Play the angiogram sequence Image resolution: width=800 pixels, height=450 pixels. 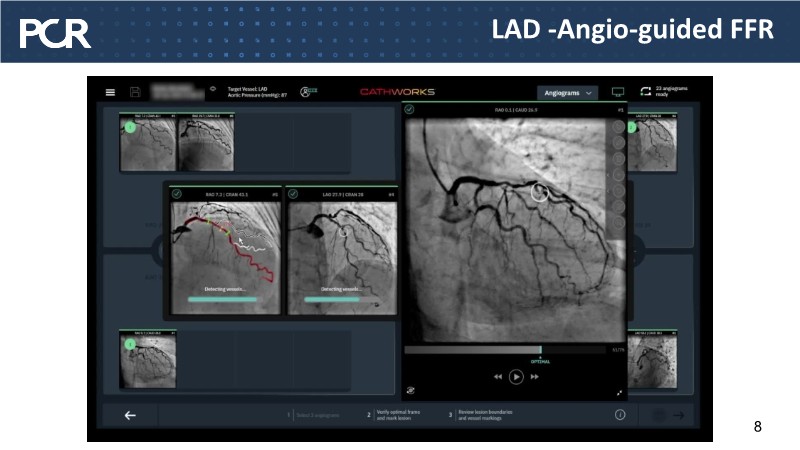516,377
